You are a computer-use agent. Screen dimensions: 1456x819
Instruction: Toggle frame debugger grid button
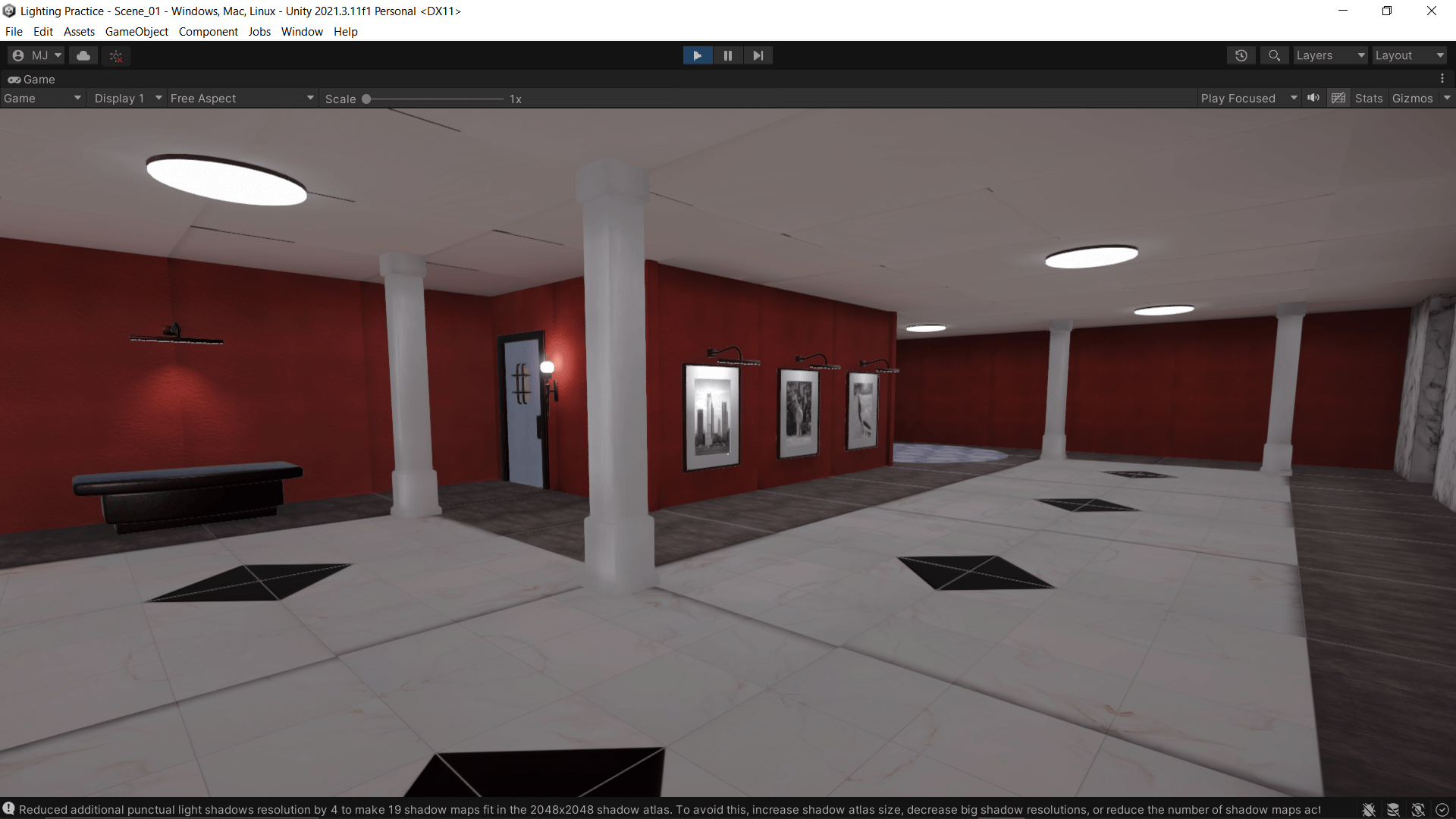click(1338, 99)
